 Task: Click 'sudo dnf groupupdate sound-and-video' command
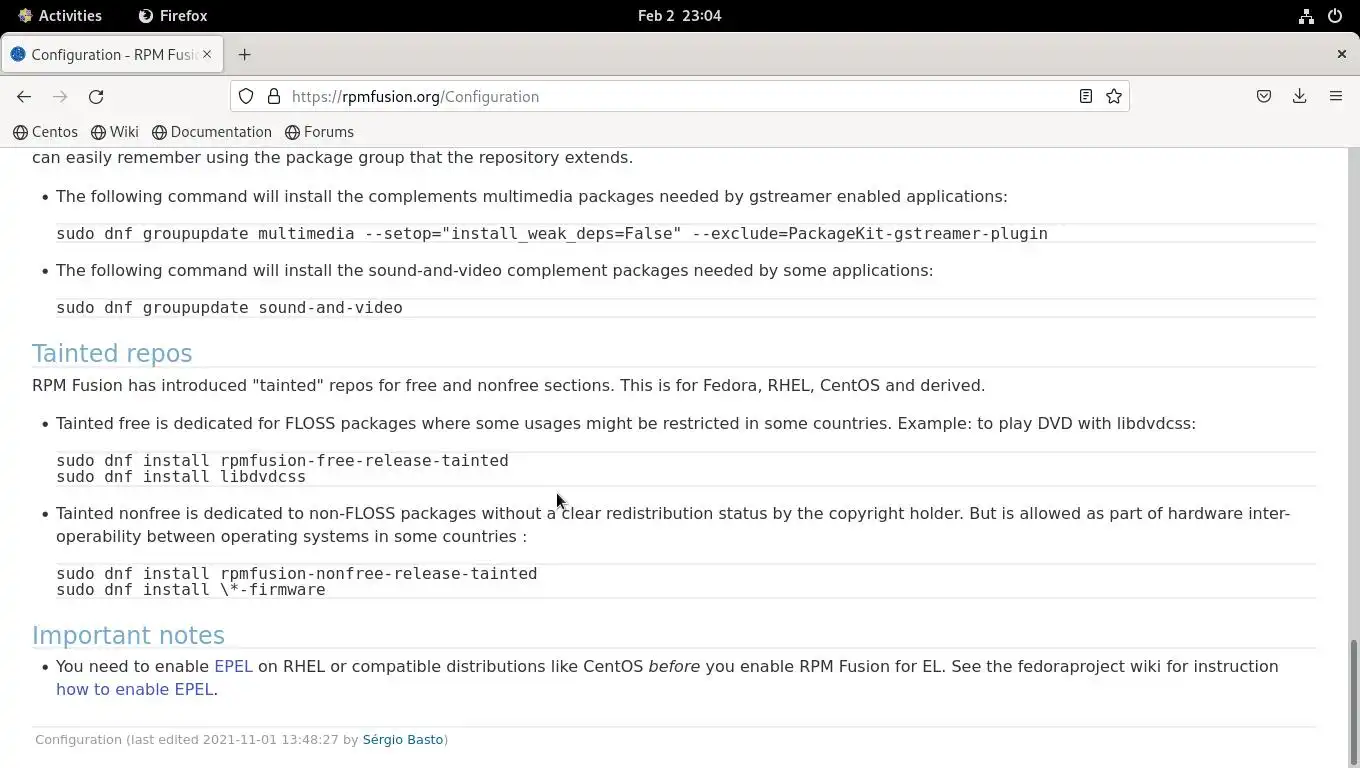click(229, 308)
